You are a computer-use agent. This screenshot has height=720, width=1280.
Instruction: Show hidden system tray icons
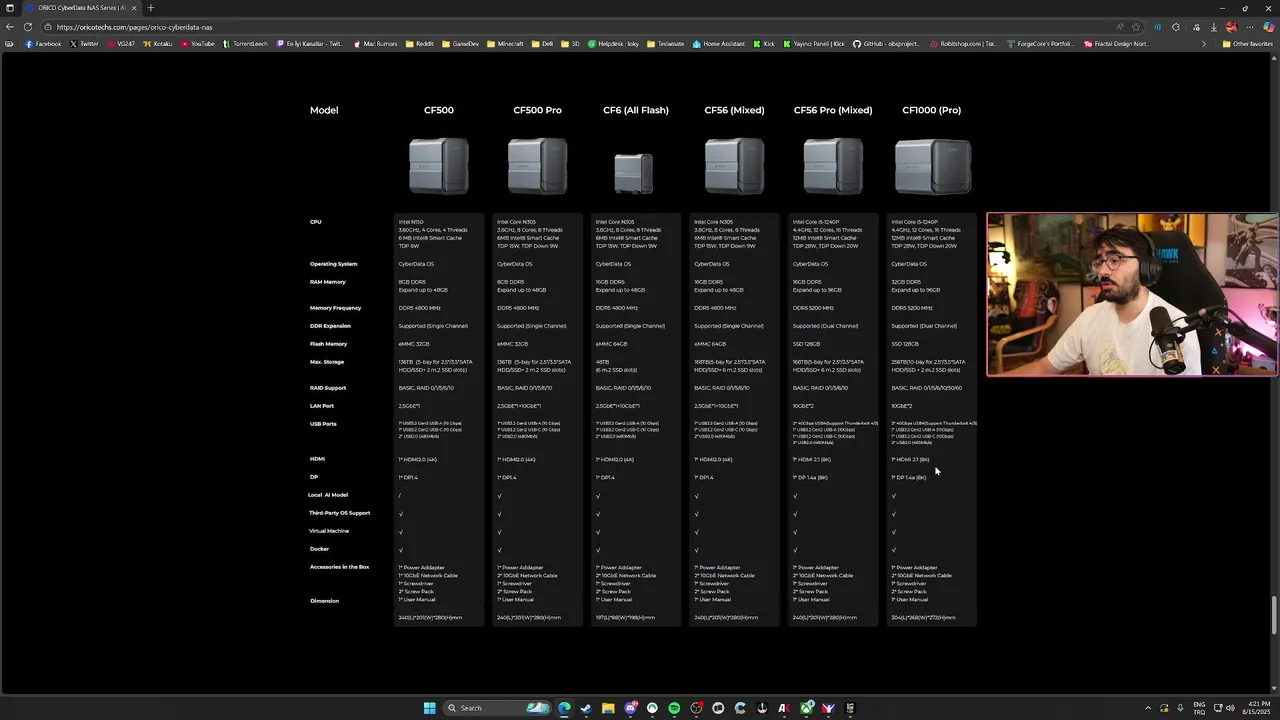(x=1147, y=708)
